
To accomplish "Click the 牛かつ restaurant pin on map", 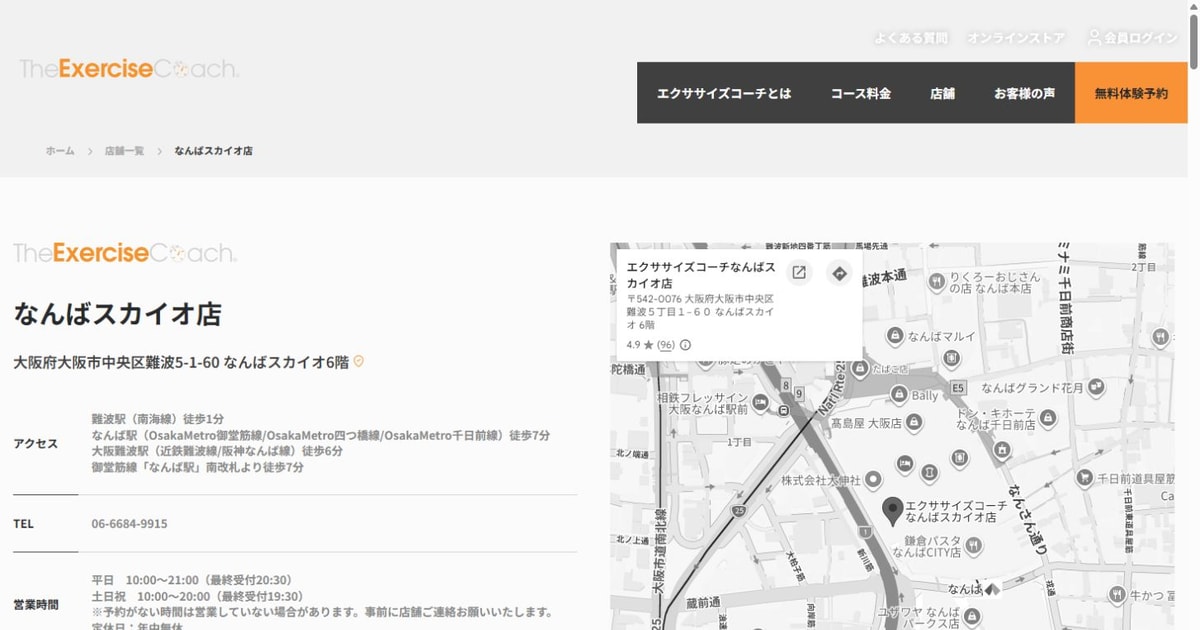I will click(1115, 595).
